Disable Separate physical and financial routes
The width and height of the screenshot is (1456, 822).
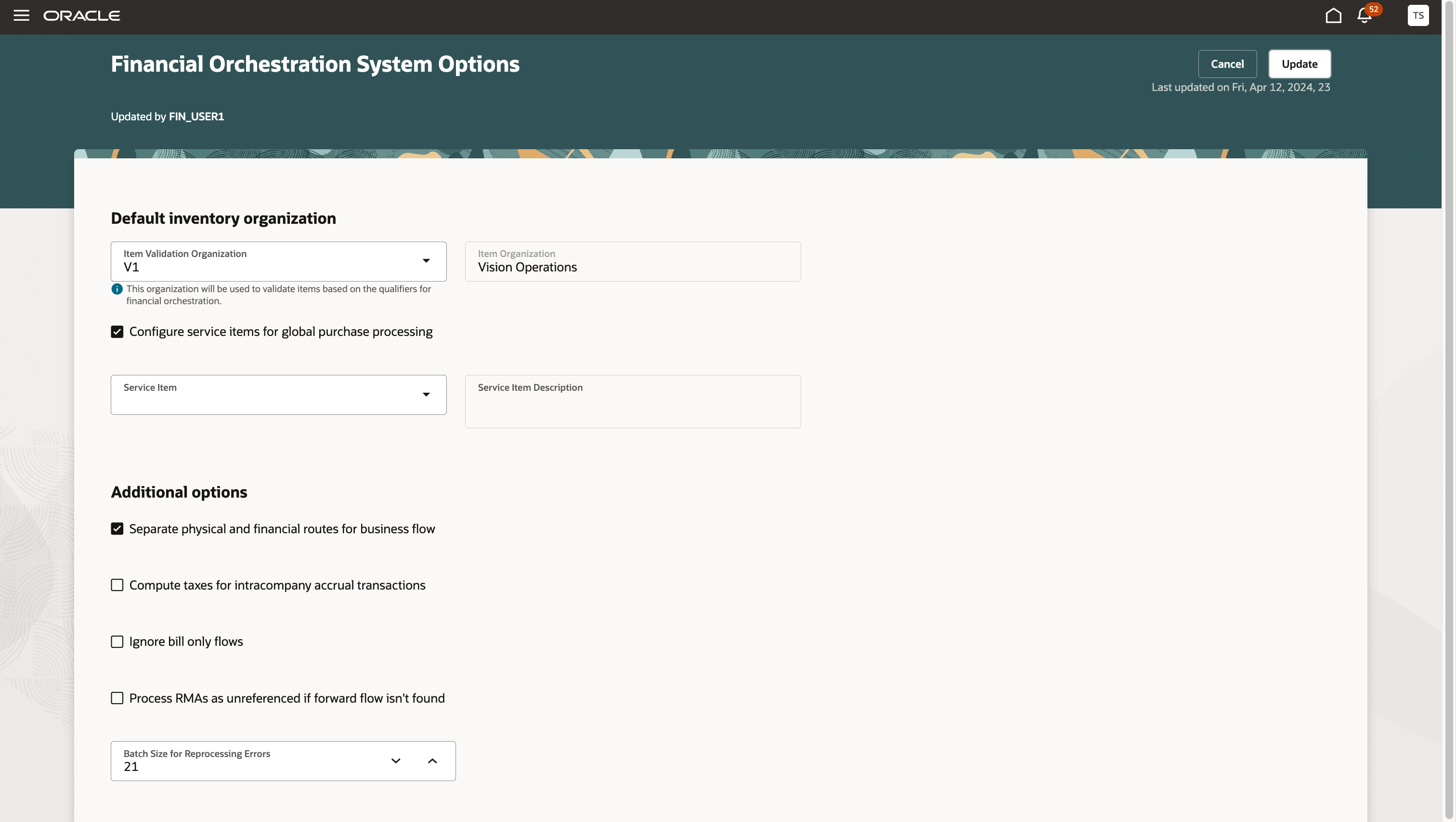point(117,529)
